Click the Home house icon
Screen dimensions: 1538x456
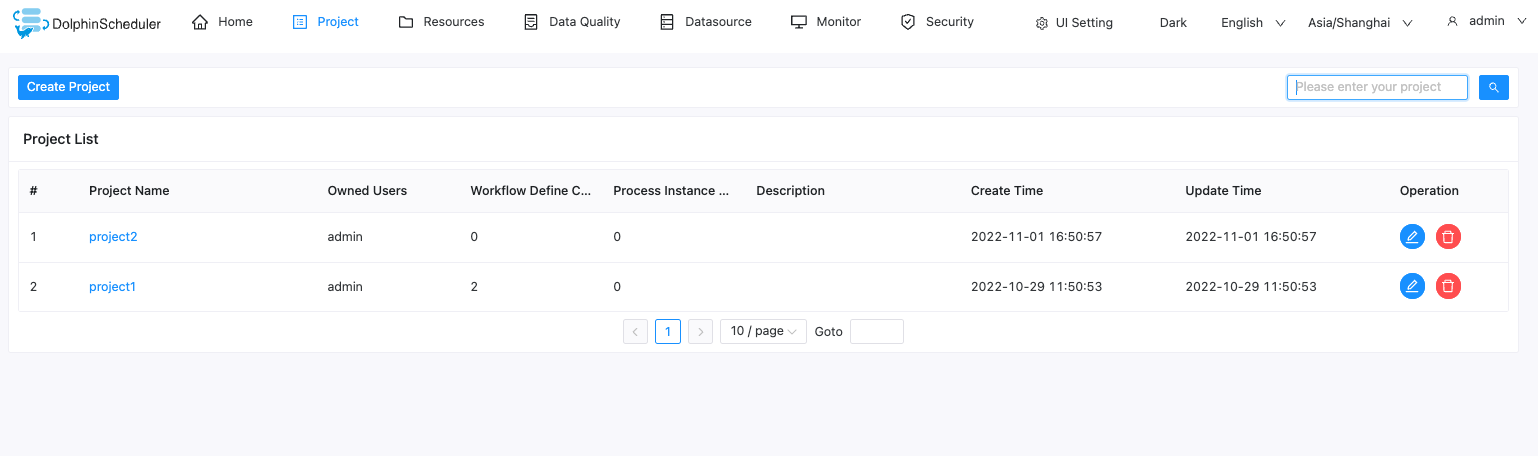[200, 22]
